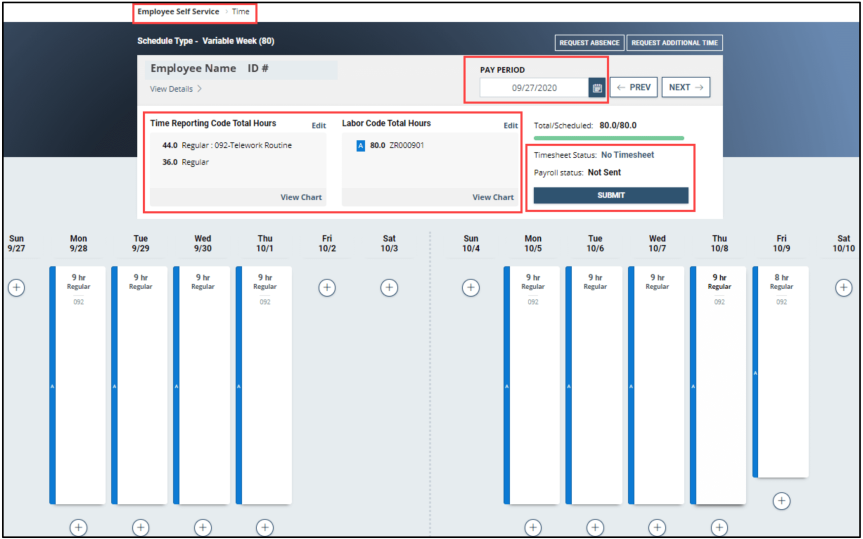Select the Time breadcrumb item

click(241, 12)
